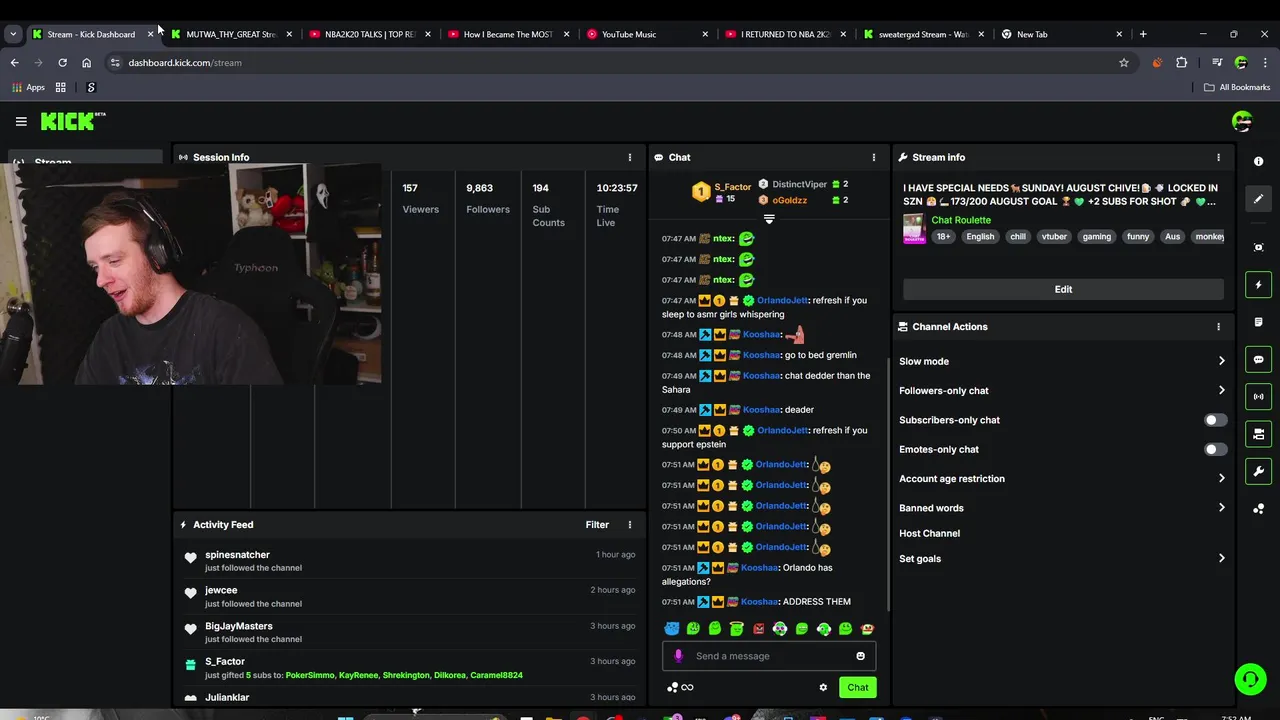
Task: Open the emote picker in message box
Action: tap(860, 656)
